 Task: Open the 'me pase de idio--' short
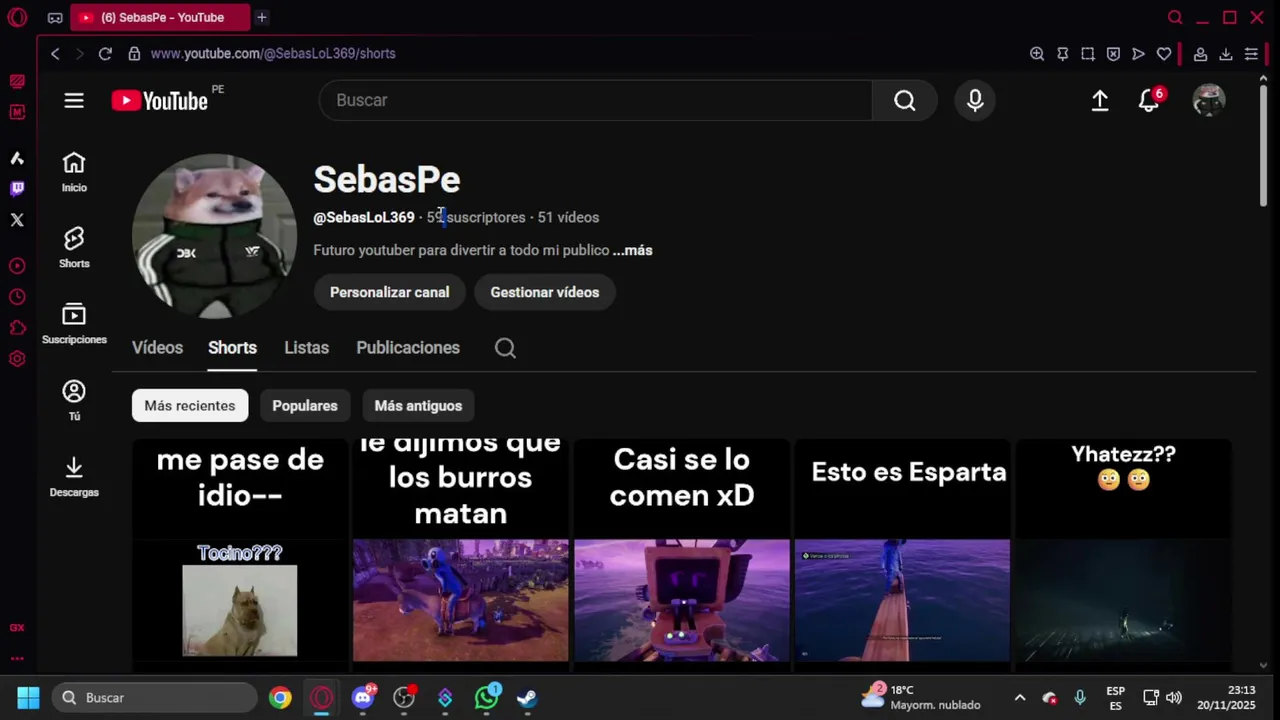tap(240, 555)
